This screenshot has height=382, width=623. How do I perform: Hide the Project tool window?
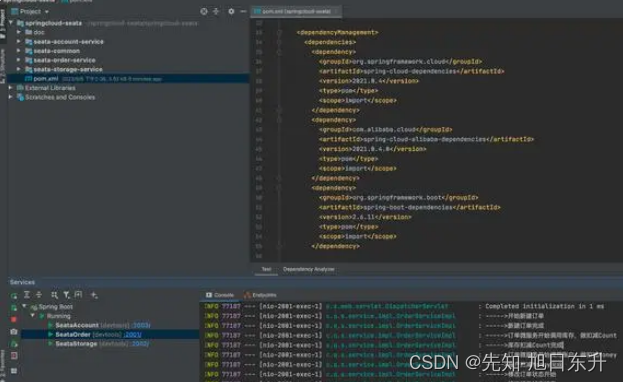(243, 12)
